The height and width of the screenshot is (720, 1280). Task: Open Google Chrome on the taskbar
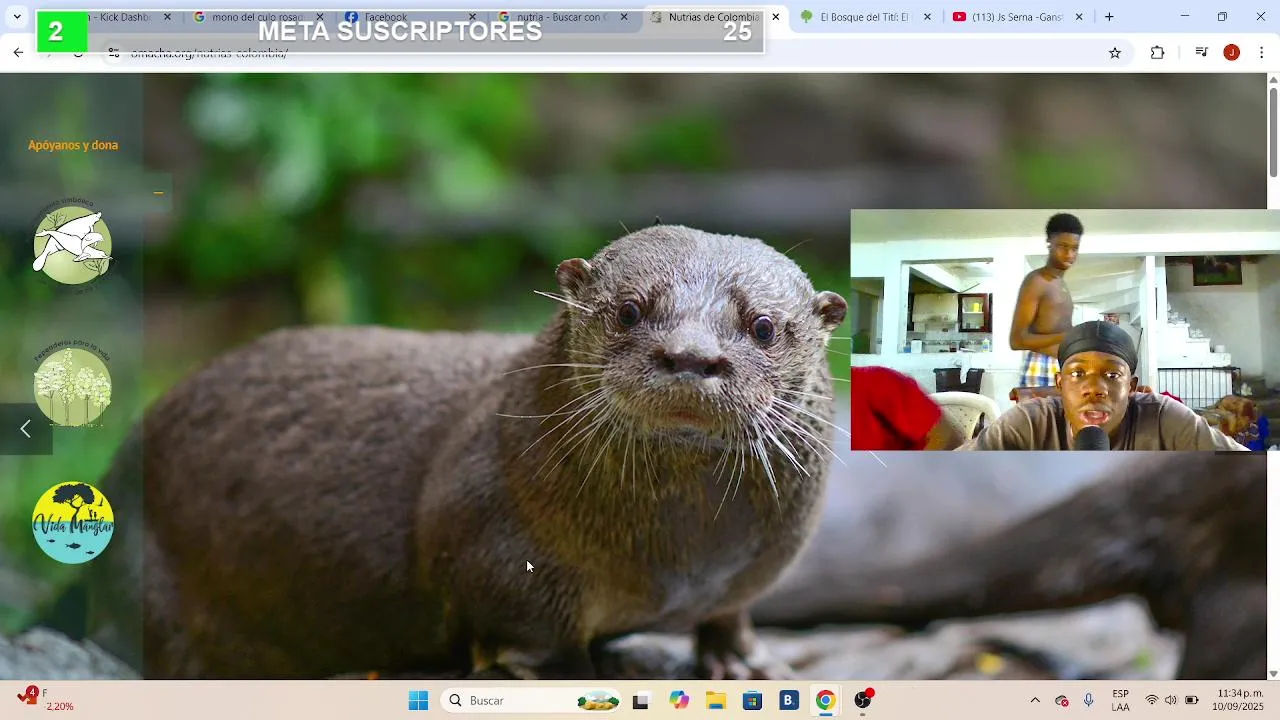click(825, 701)
